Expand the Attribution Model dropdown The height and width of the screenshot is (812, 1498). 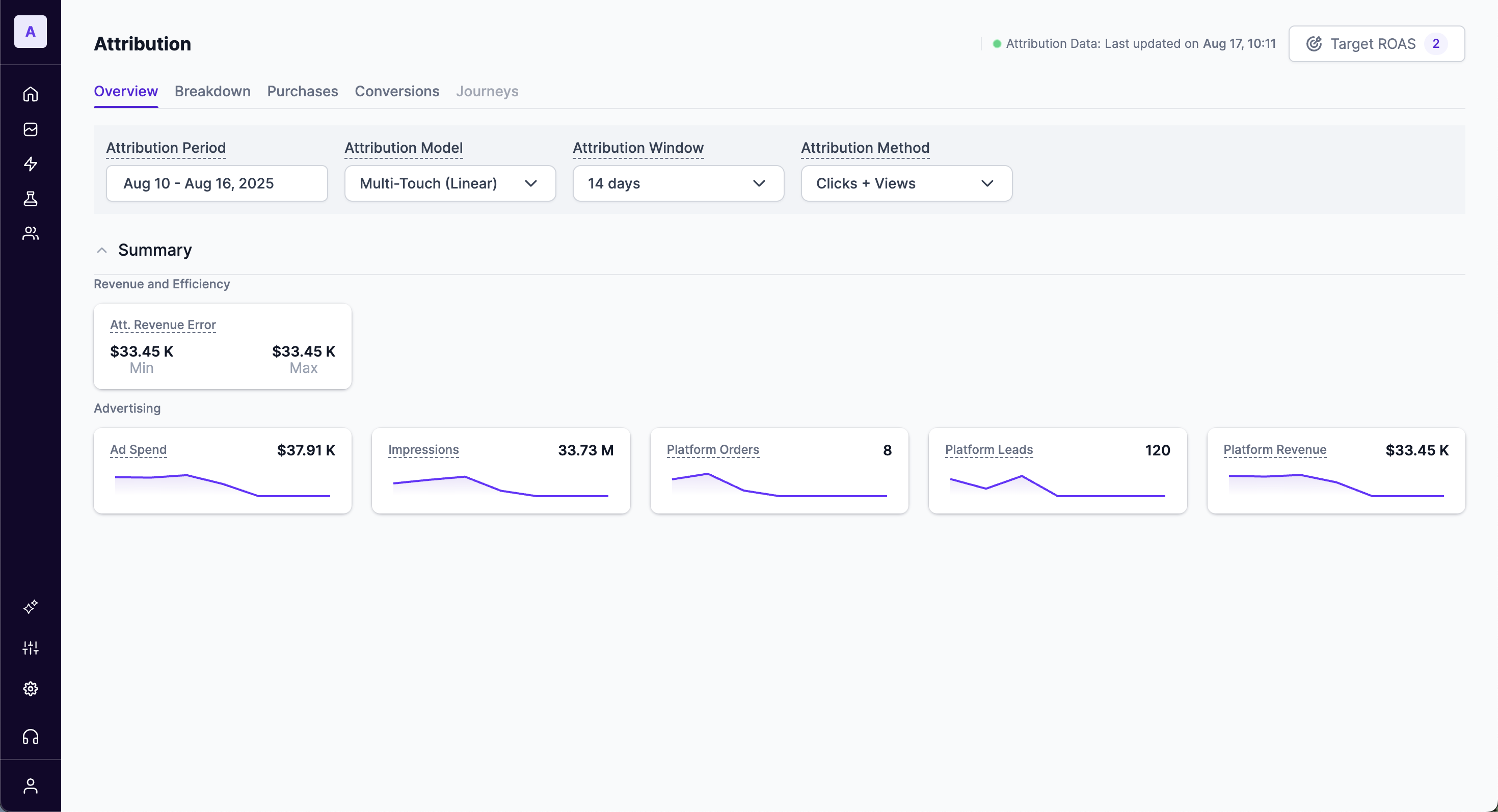pyautogui.click(x=449, y=184)
